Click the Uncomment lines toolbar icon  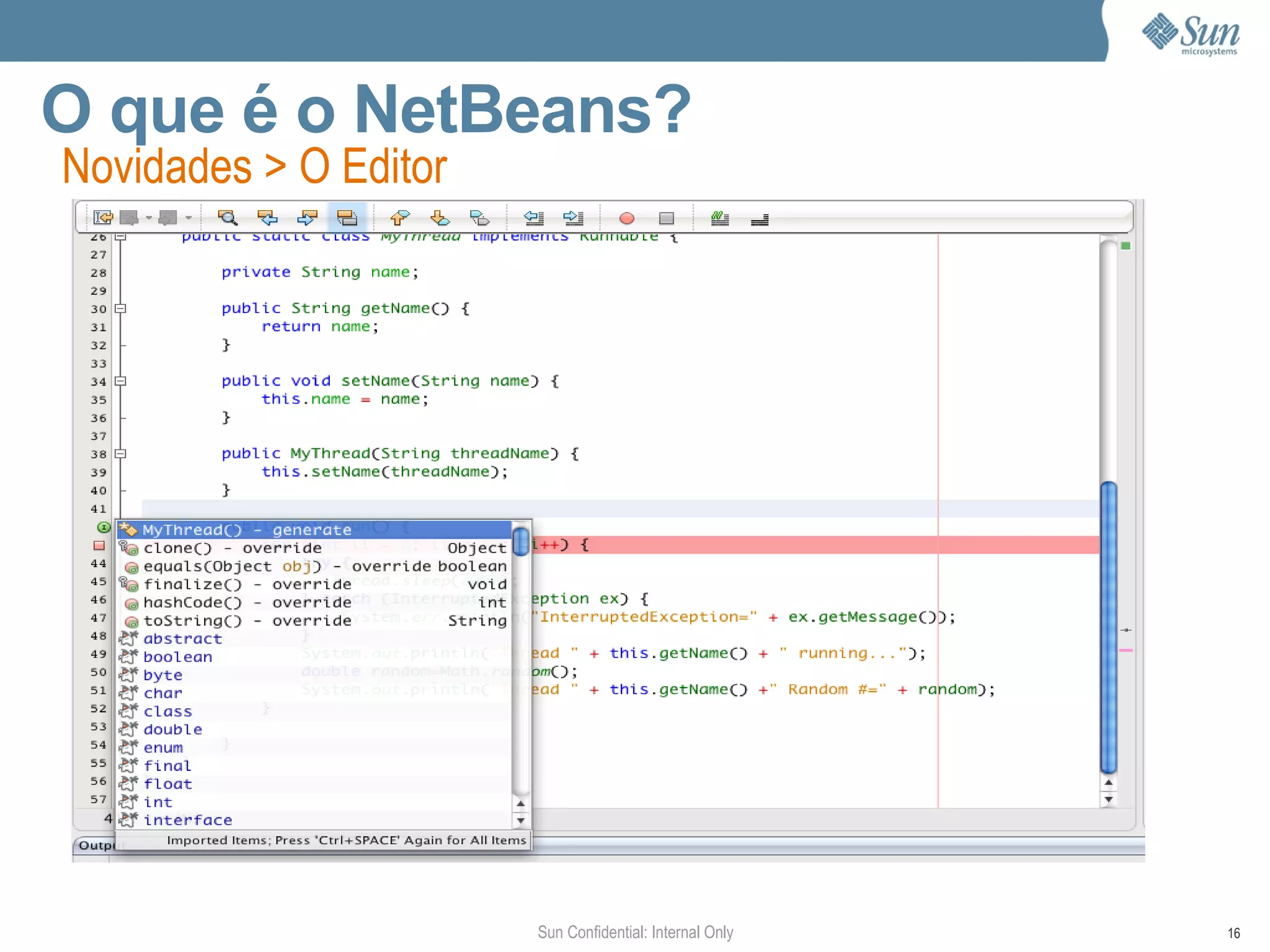(x=760, y=219)
